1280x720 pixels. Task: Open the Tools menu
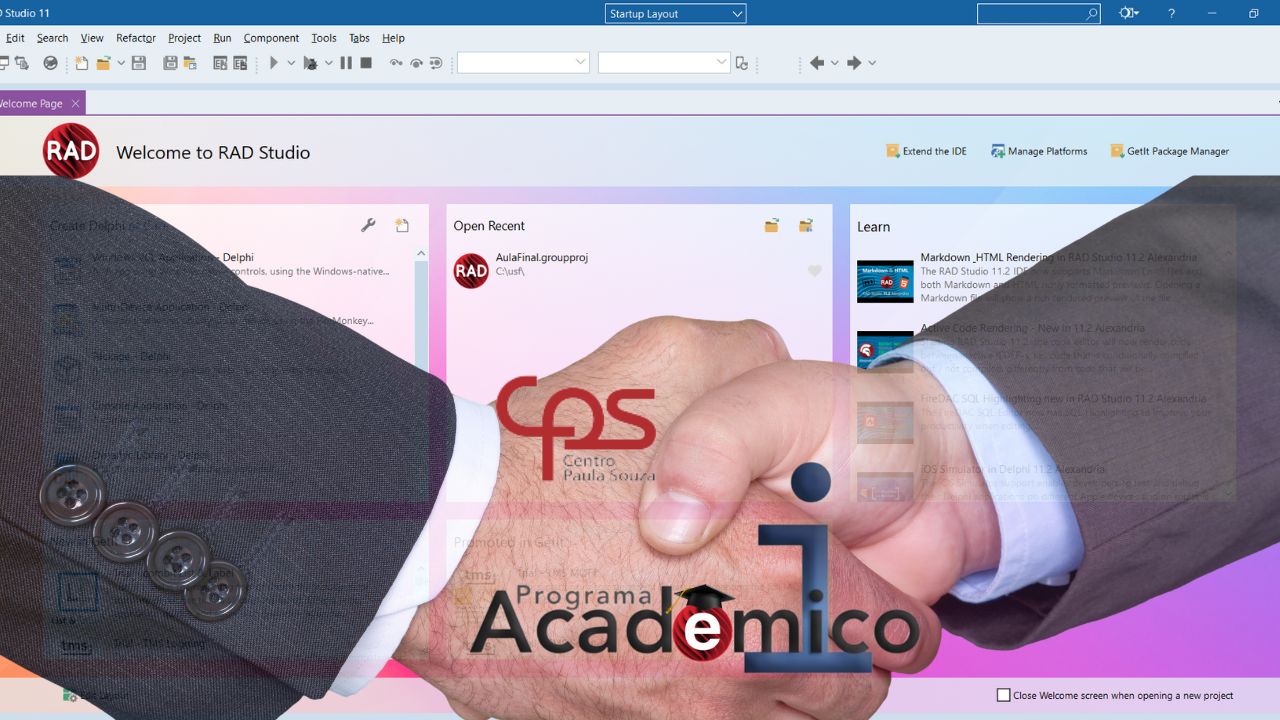[x=324, y=38]
